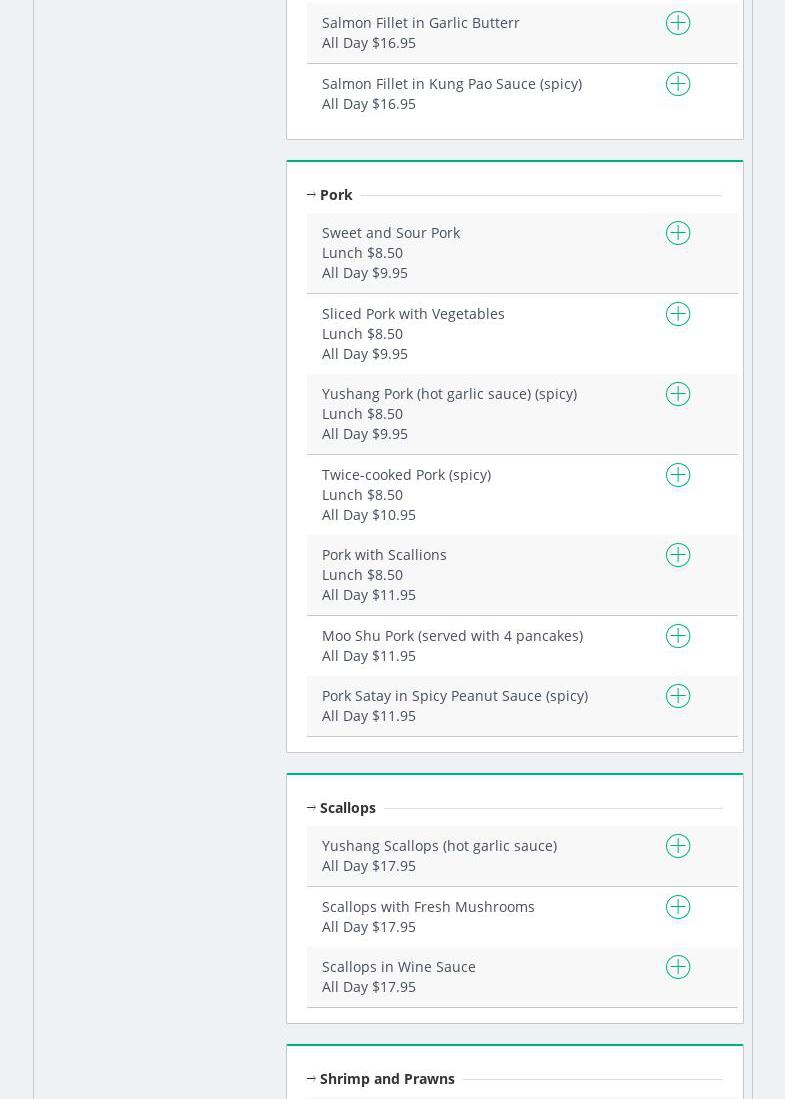Add Twice-cooked Pork to order
Screen dimensions: 785x1099
click(678, 475)
